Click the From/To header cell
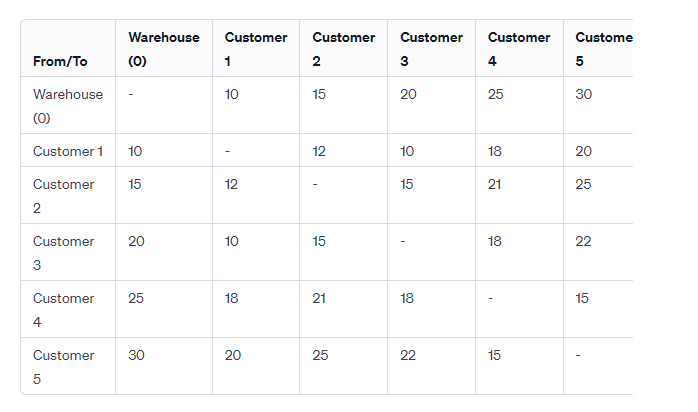The width and height of the screenshot is (698, 412). [x=60, y=61]
